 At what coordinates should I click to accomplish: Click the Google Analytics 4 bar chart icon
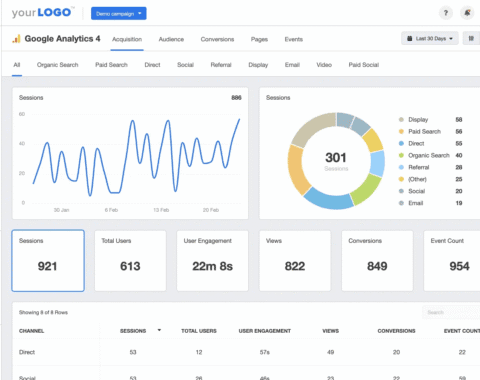(x=16, y=39)
